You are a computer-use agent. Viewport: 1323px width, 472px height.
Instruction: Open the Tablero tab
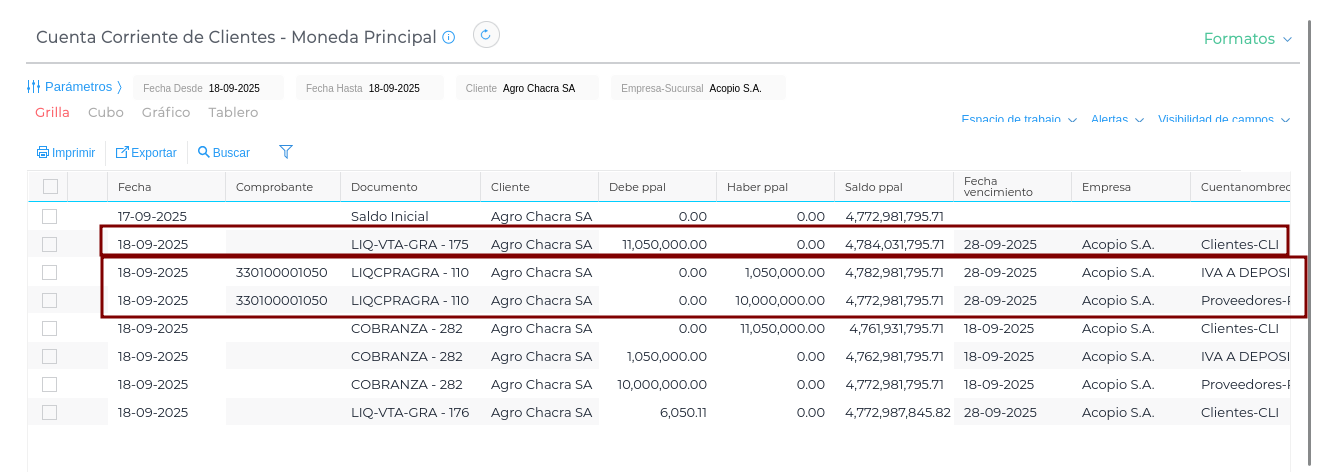[x=233, y=113]
